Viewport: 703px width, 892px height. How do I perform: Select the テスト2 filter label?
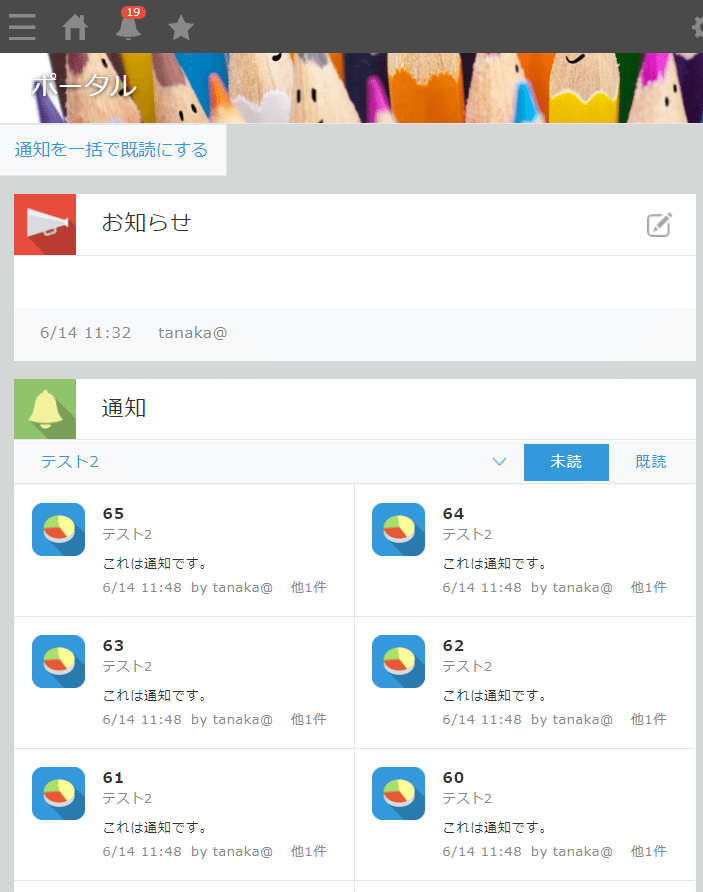(69, 461)
